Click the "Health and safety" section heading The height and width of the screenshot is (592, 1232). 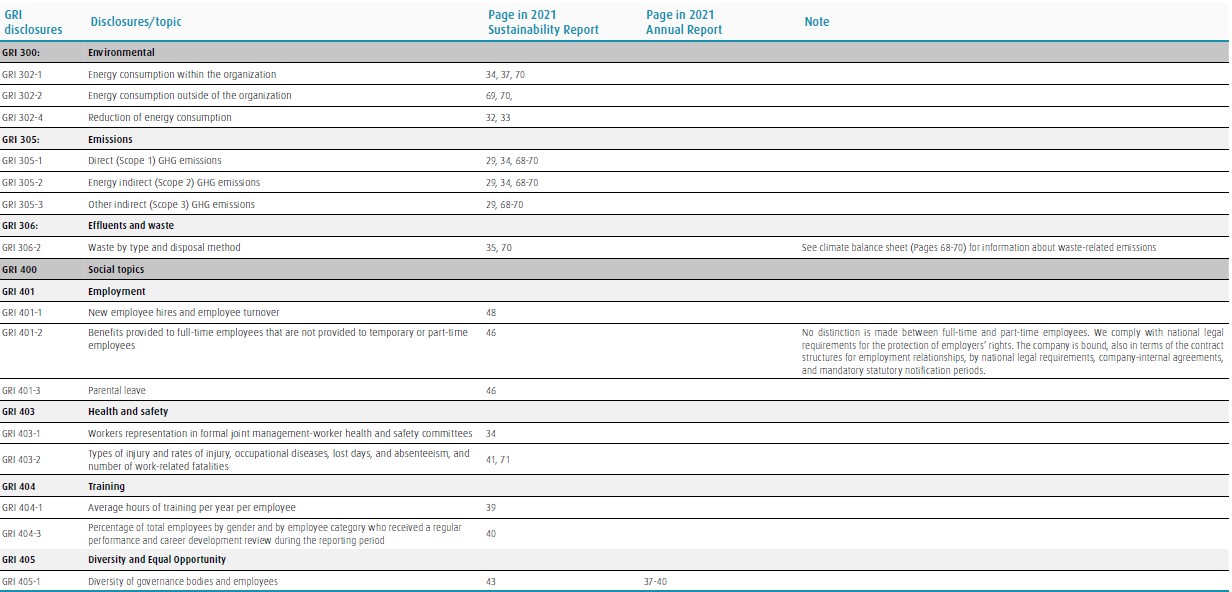point(128,412)
